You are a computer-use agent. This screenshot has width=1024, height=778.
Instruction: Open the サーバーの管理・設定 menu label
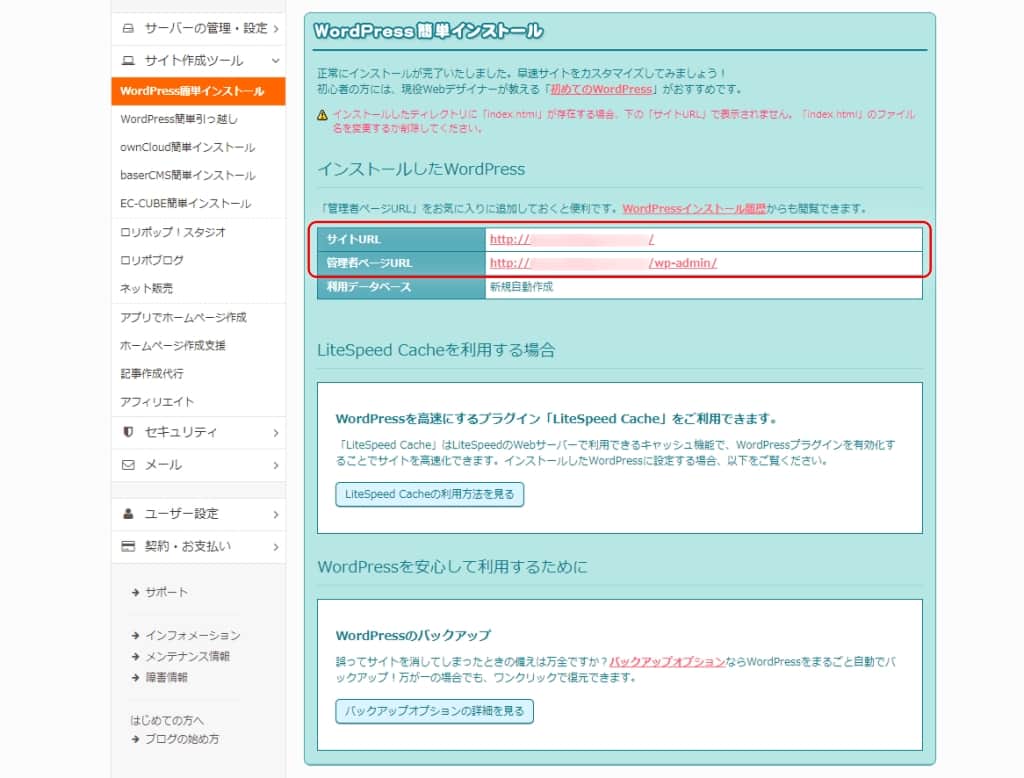(206, 28)
